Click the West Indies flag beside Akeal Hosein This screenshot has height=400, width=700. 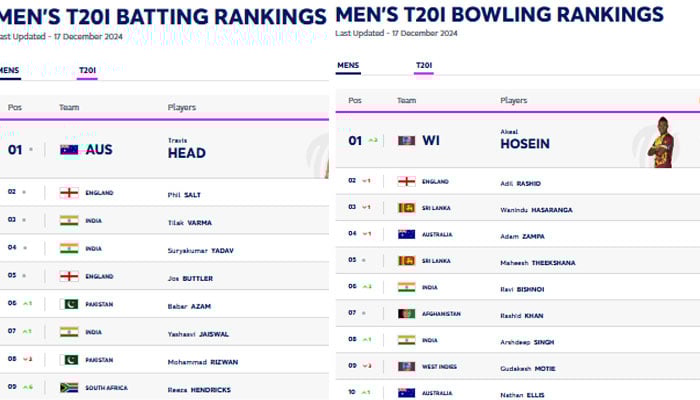406,141
